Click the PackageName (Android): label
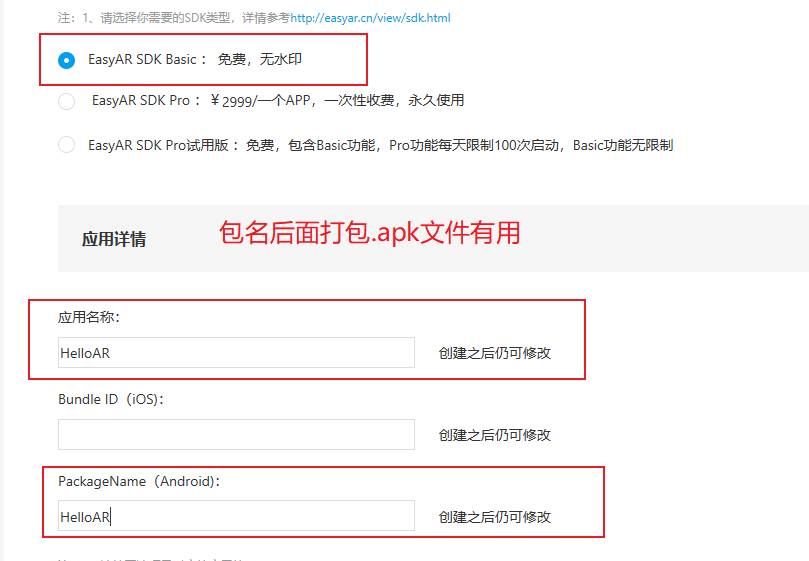809x561 pixels. (x=139, y=482)
